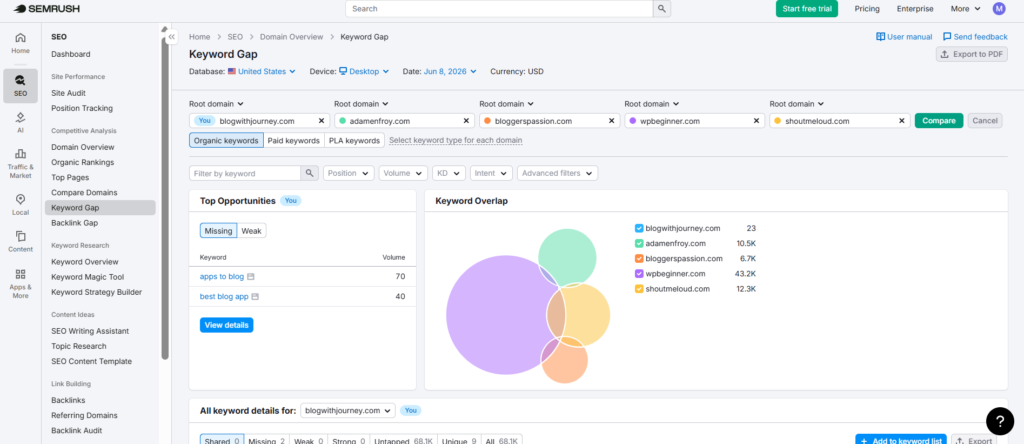Open the AI section icon

click(20, 123)
